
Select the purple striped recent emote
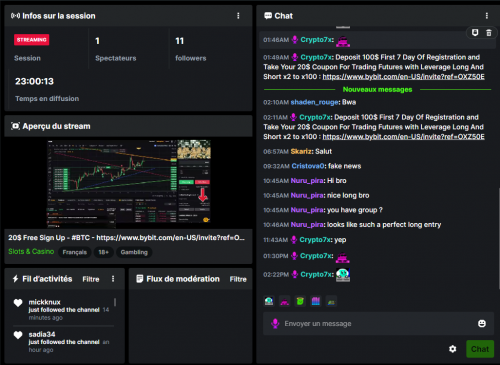click(315, 301)
